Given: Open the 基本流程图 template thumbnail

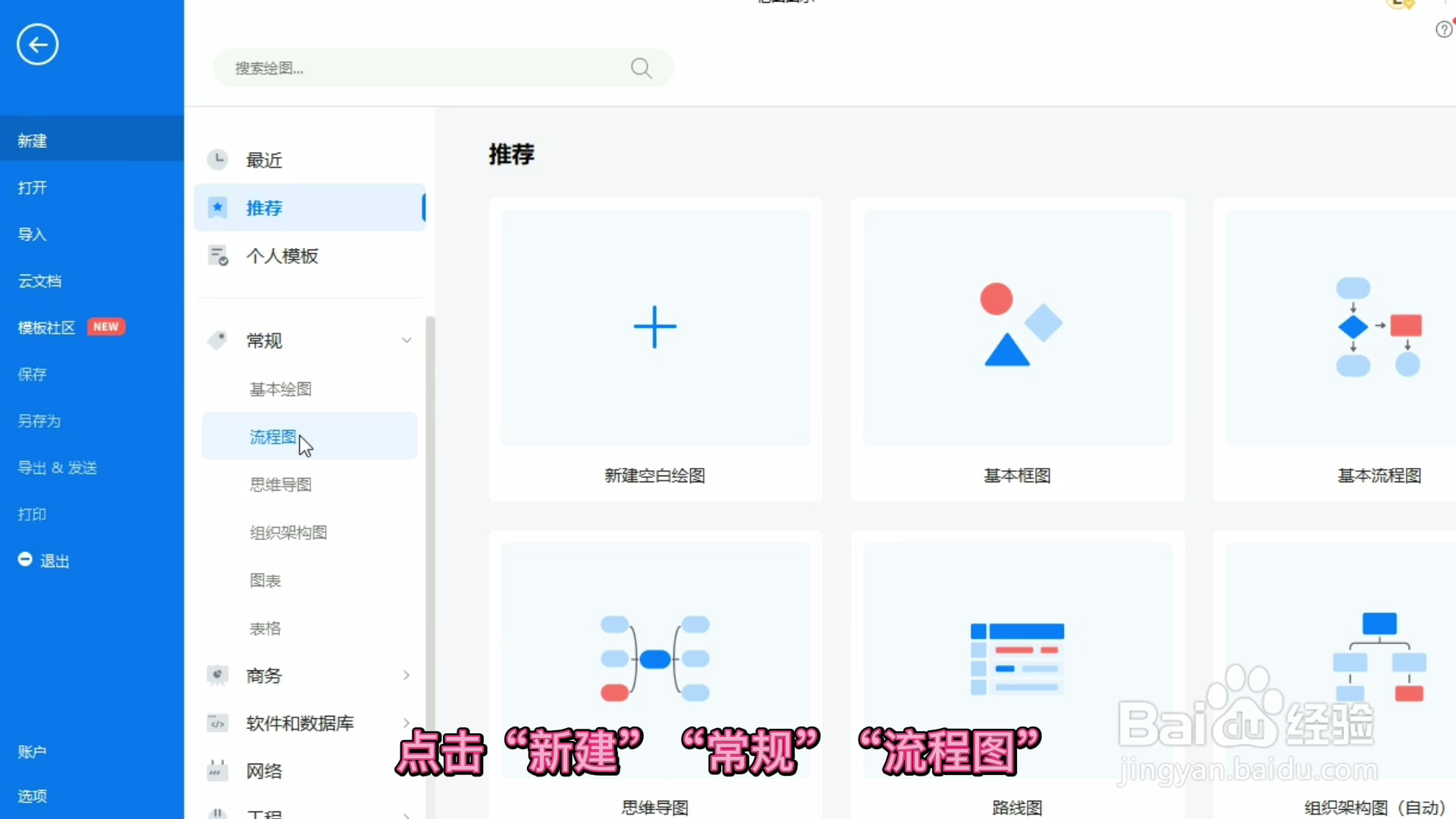Looking at the screenshot, I should click(x=1341, y=328).
